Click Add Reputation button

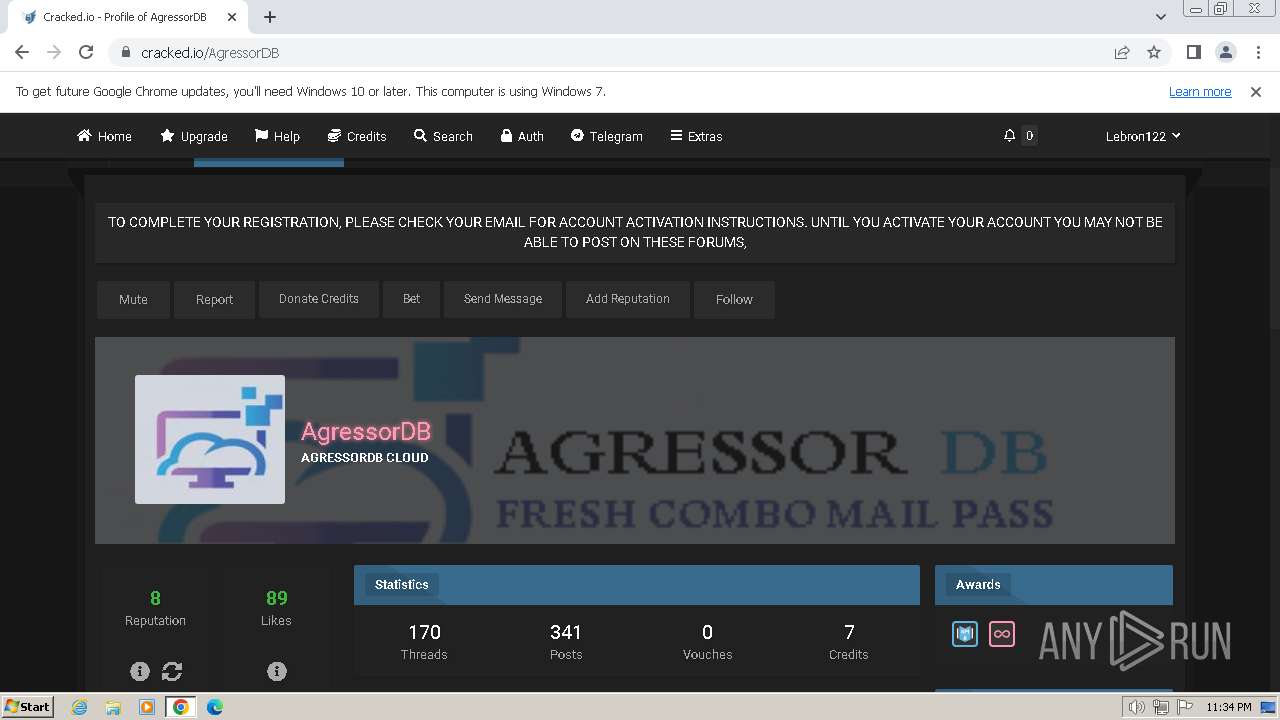point(628,299)
